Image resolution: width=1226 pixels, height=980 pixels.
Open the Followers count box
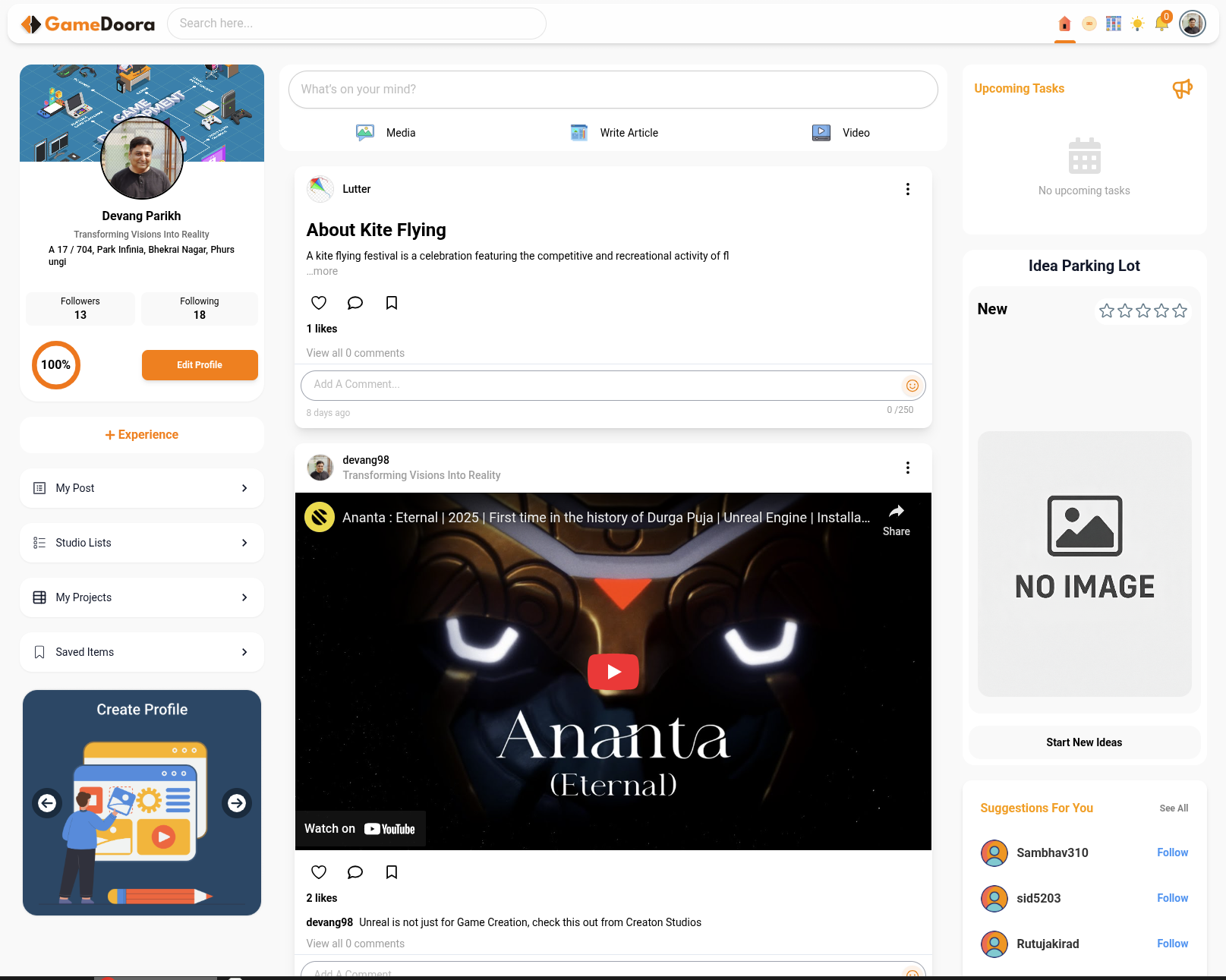[x=80, y=309]
